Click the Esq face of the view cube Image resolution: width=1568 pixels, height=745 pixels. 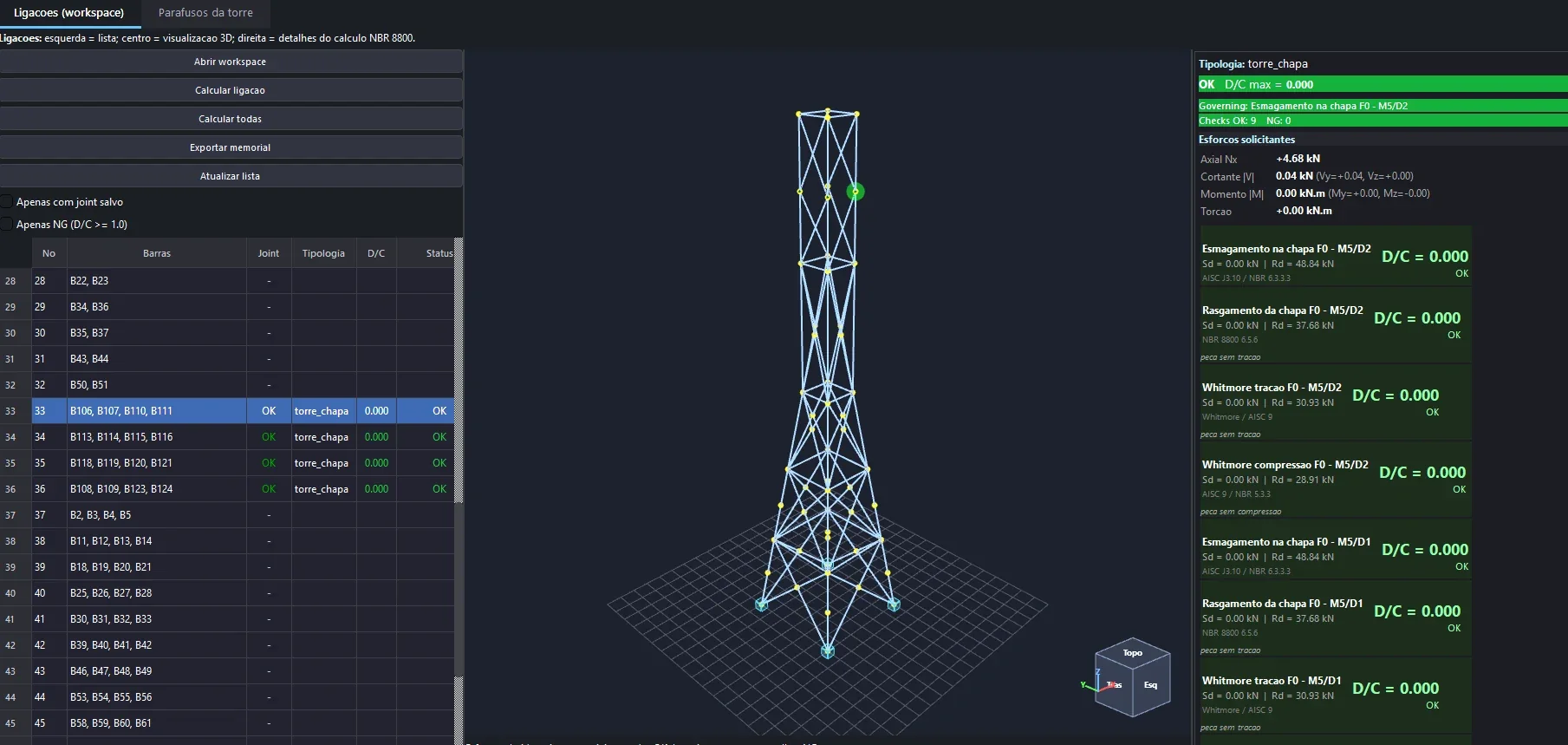tap(1151, 685)
